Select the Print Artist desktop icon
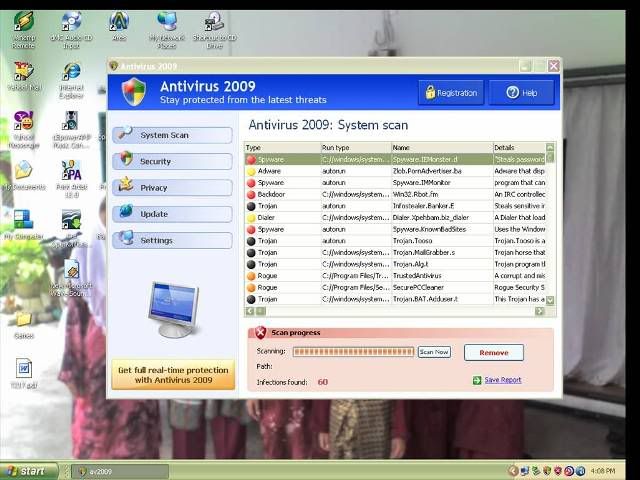The width and height of the screenshot is (640, 480). coord(71,179)
